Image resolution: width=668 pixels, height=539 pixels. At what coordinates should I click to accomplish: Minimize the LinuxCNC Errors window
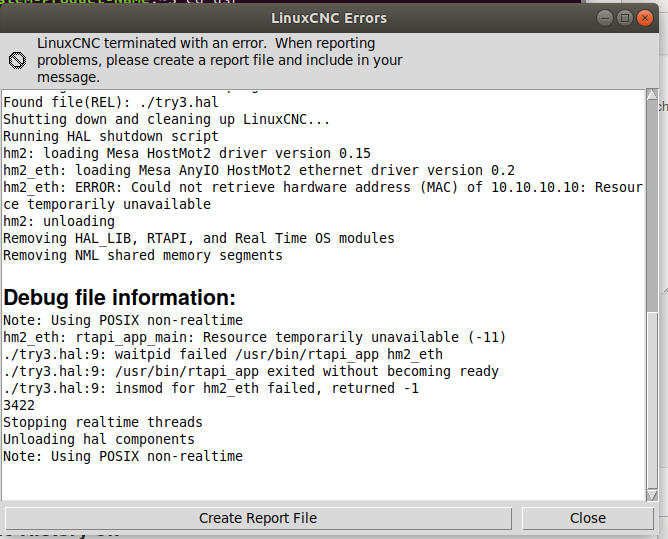[605, 18]
